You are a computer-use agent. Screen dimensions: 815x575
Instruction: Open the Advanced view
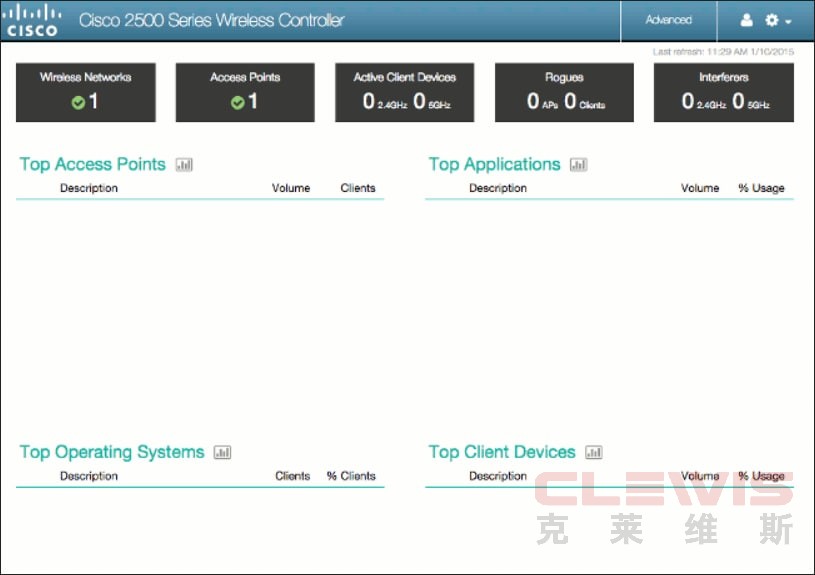[x=668, y=20]
